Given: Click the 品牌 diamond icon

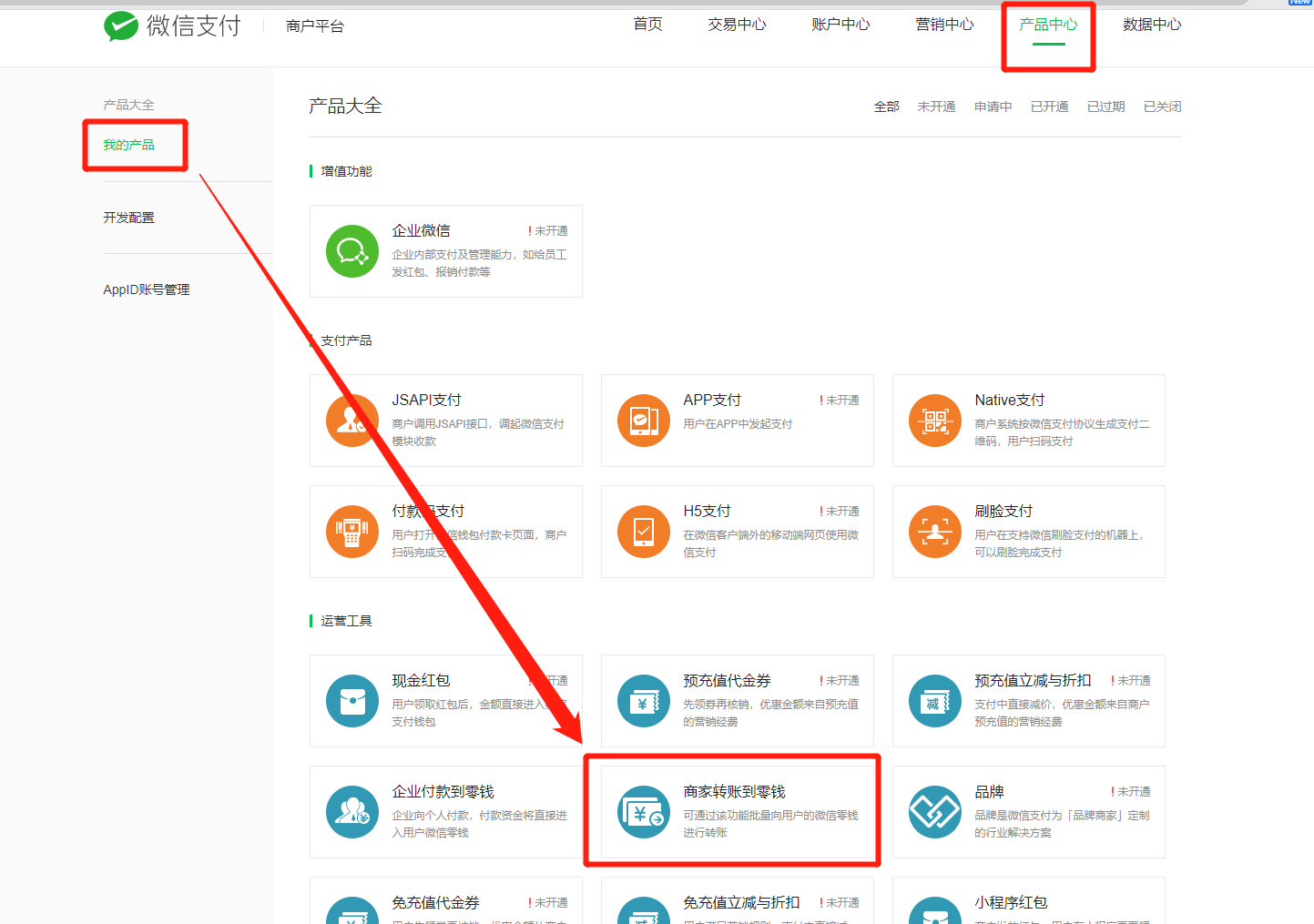Looking at the screenshot, I should [x=935, y=812].
